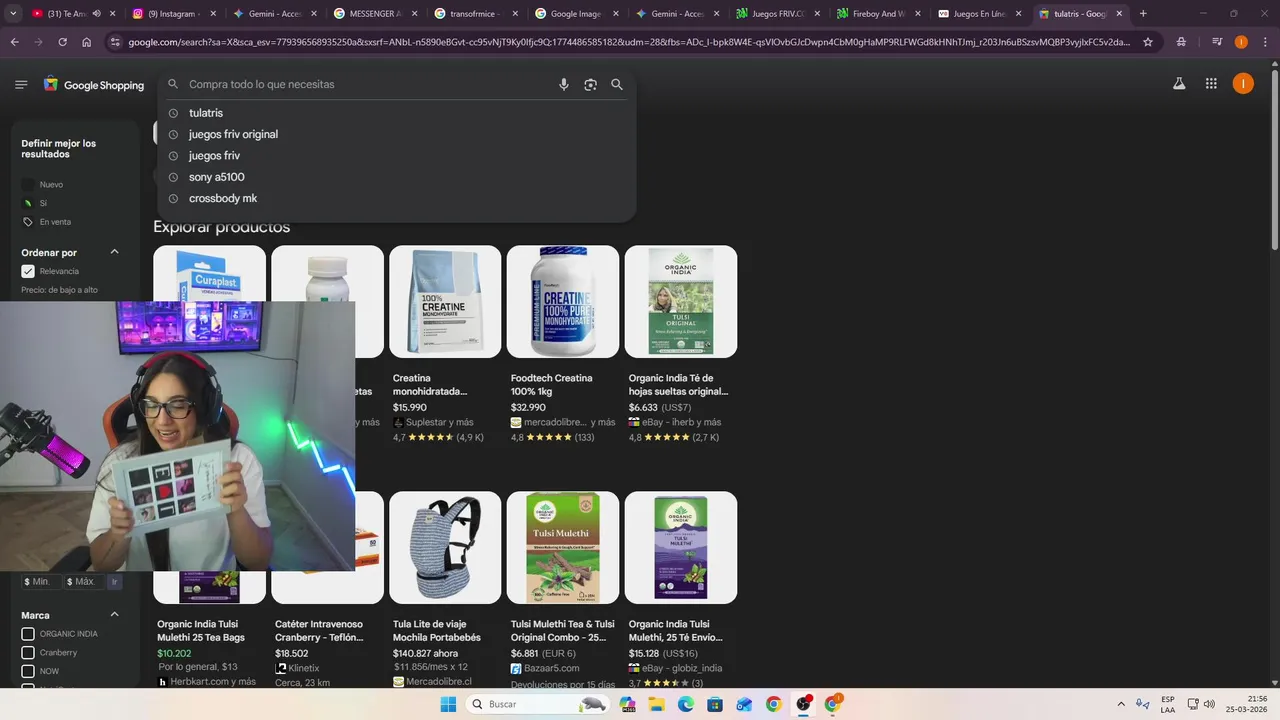This screenshot has height=720, width=1280.
Task: Open the tab search dropdown arrow
Action: click(x=13, y=14)
